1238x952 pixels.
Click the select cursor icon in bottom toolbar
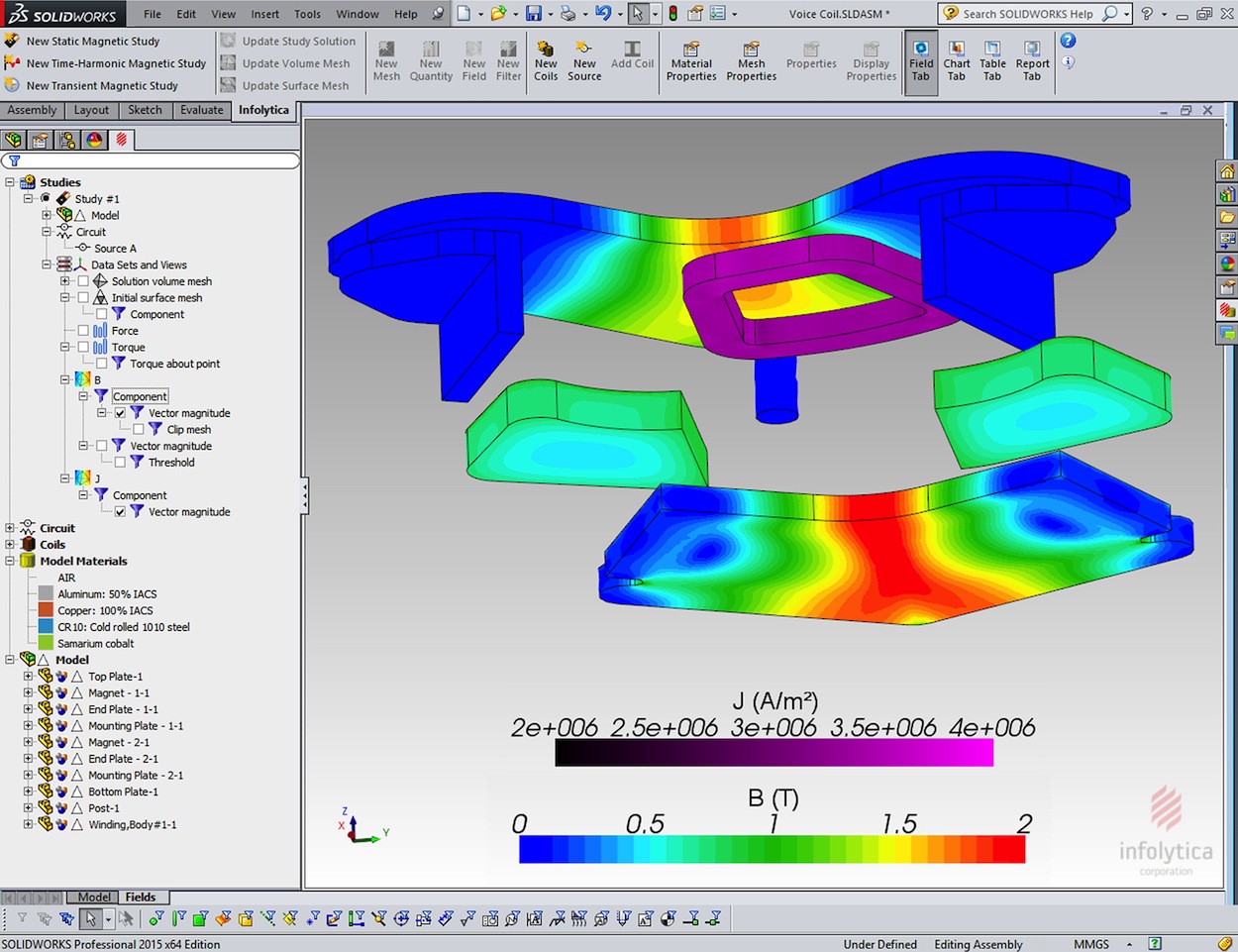[90, 919]
